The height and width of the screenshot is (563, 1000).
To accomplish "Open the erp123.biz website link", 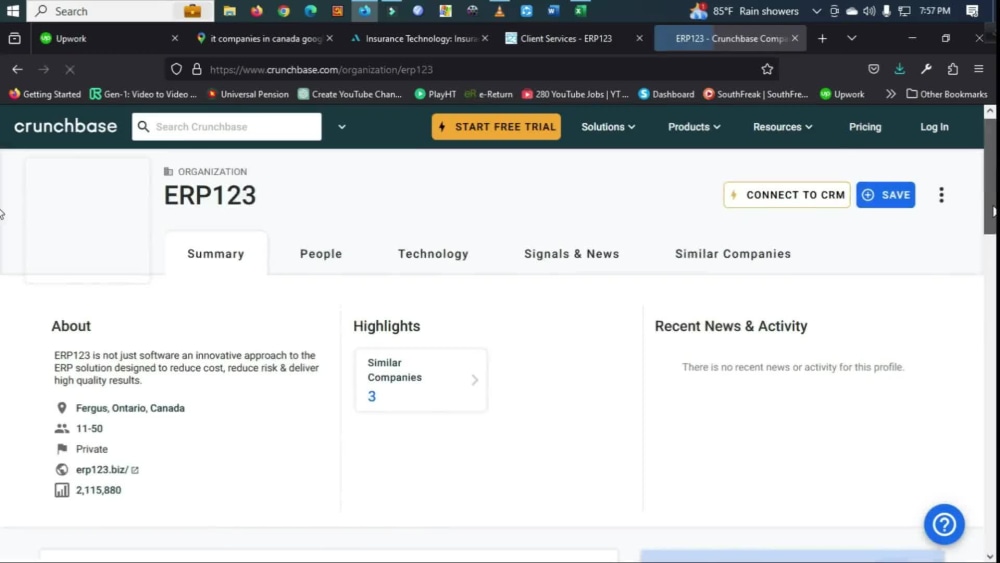I will (101, 470).
